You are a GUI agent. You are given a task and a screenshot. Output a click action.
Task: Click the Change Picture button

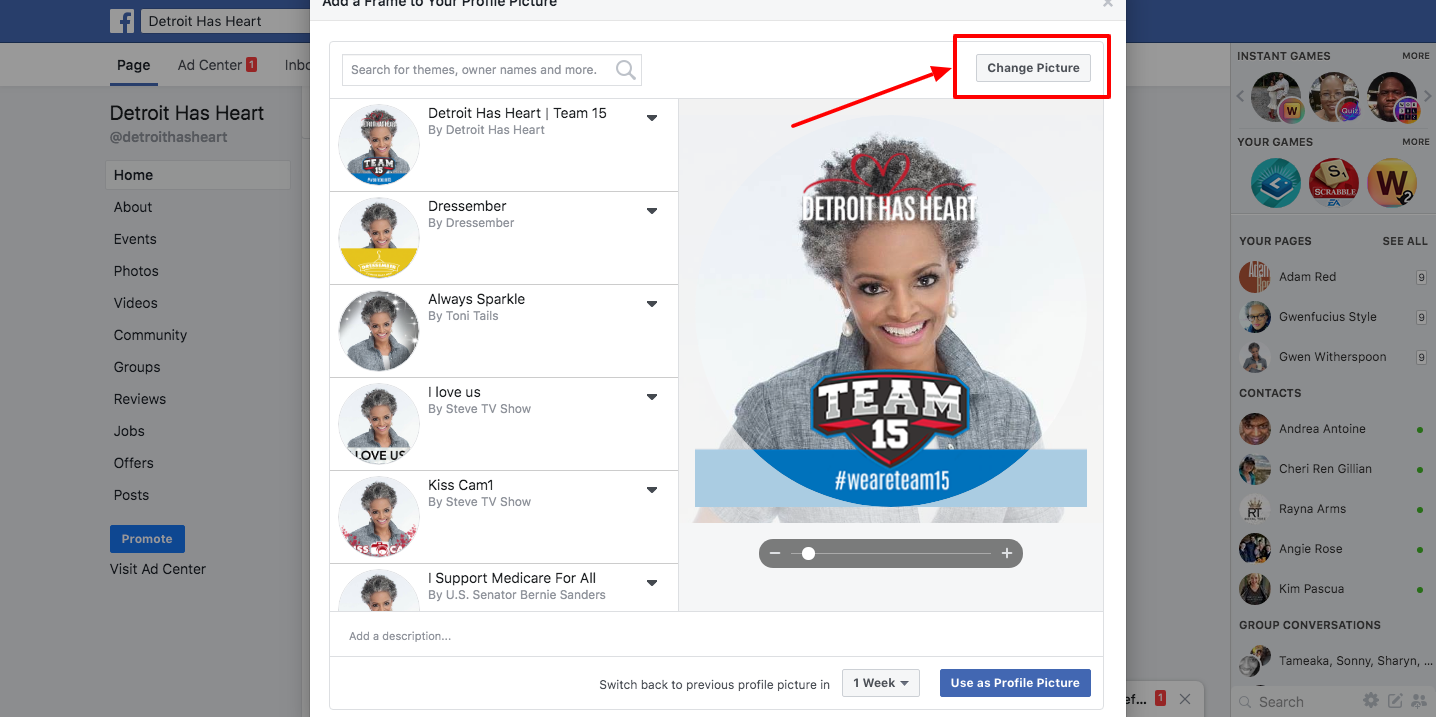pyautogui.click(x=1033, y=68)
